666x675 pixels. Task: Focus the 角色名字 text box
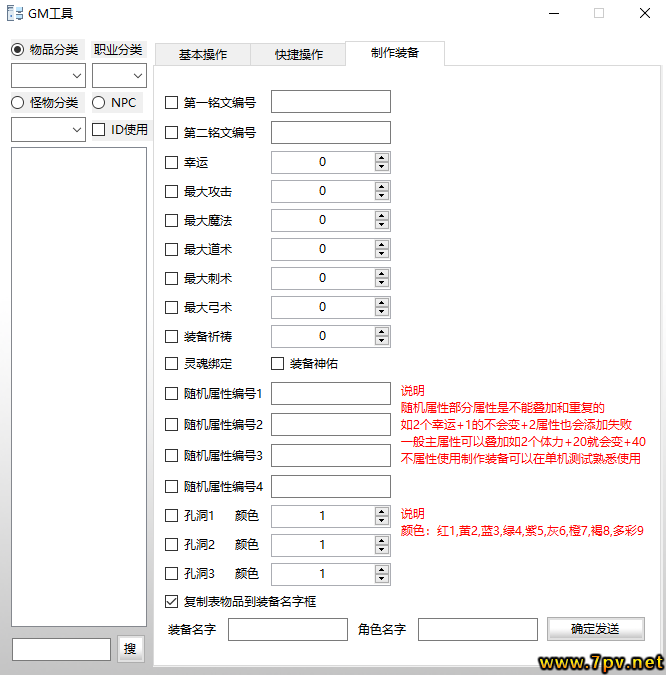(478, 629)
